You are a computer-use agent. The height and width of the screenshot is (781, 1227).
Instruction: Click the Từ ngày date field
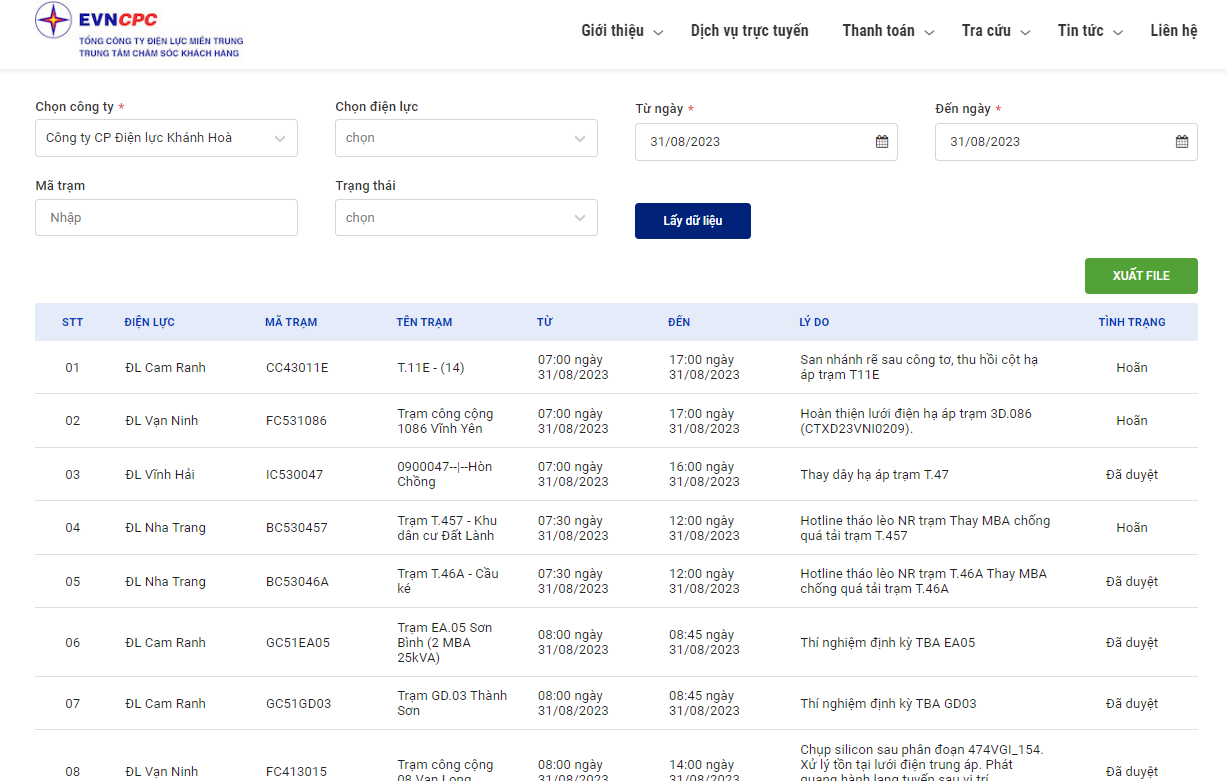(x=766, y=142)
